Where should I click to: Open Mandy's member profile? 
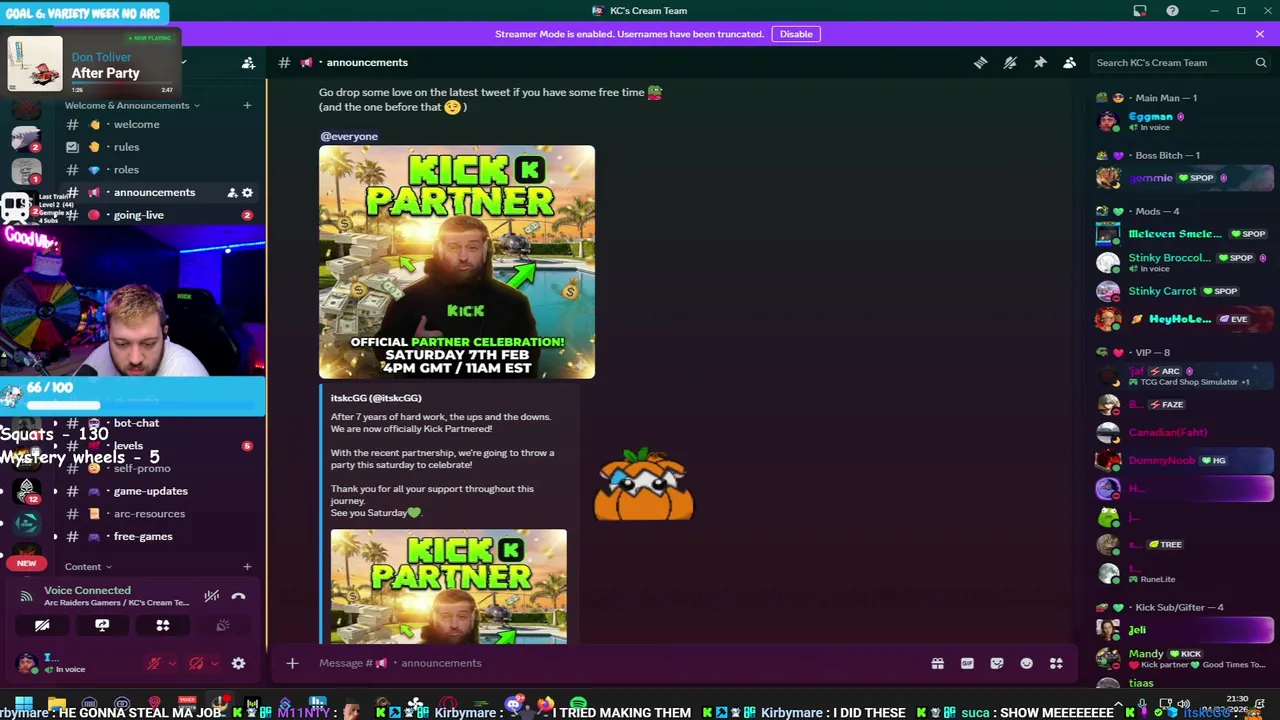tap(1185, 658)
